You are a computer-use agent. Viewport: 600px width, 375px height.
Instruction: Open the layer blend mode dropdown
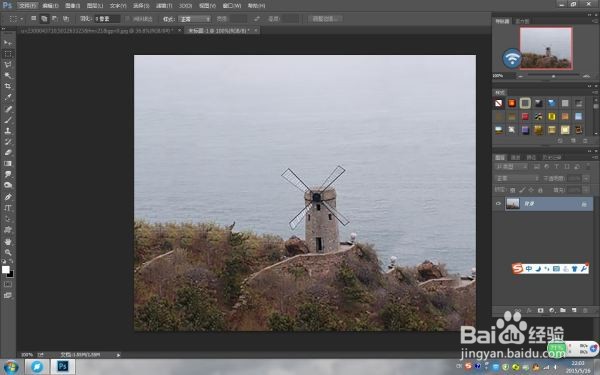coord(517,178)
